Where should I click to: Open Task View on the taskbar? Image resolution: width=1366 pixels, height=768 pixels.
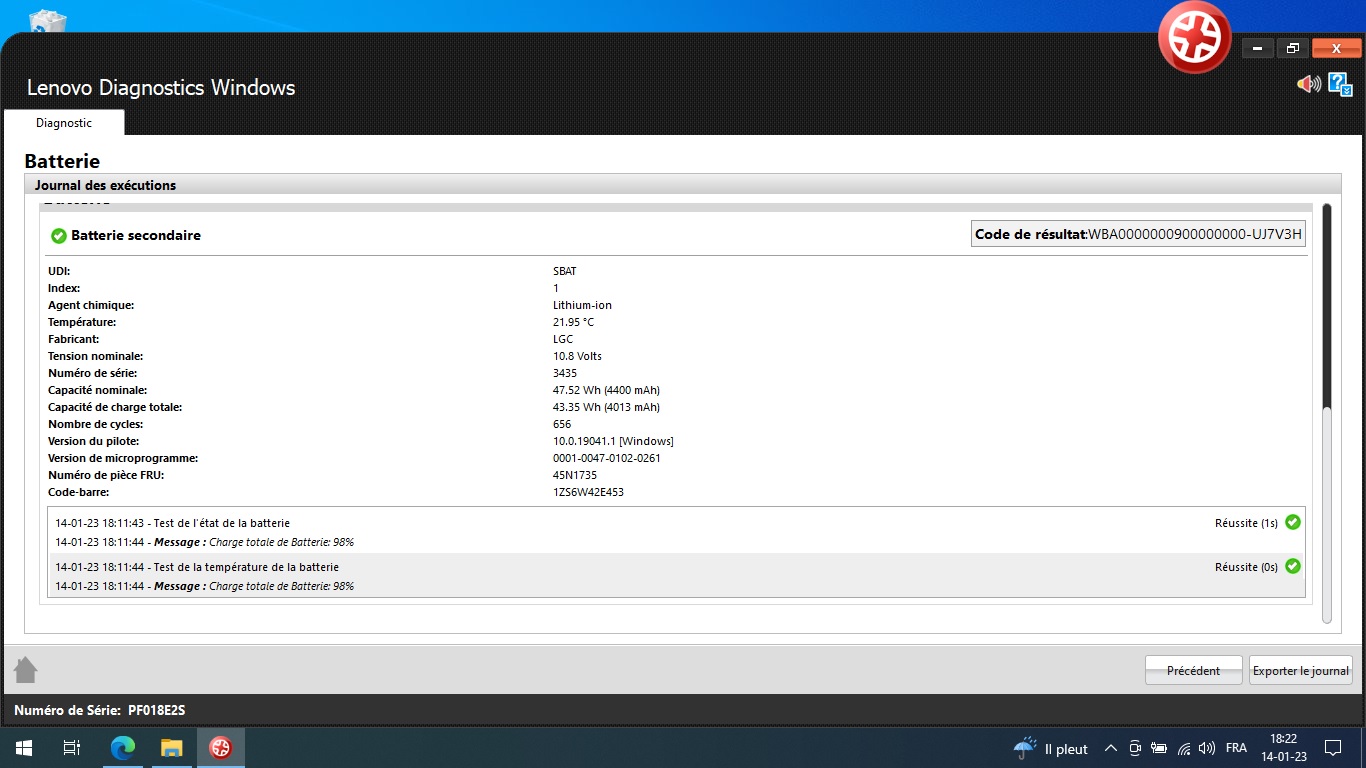[x=72, y=748]
